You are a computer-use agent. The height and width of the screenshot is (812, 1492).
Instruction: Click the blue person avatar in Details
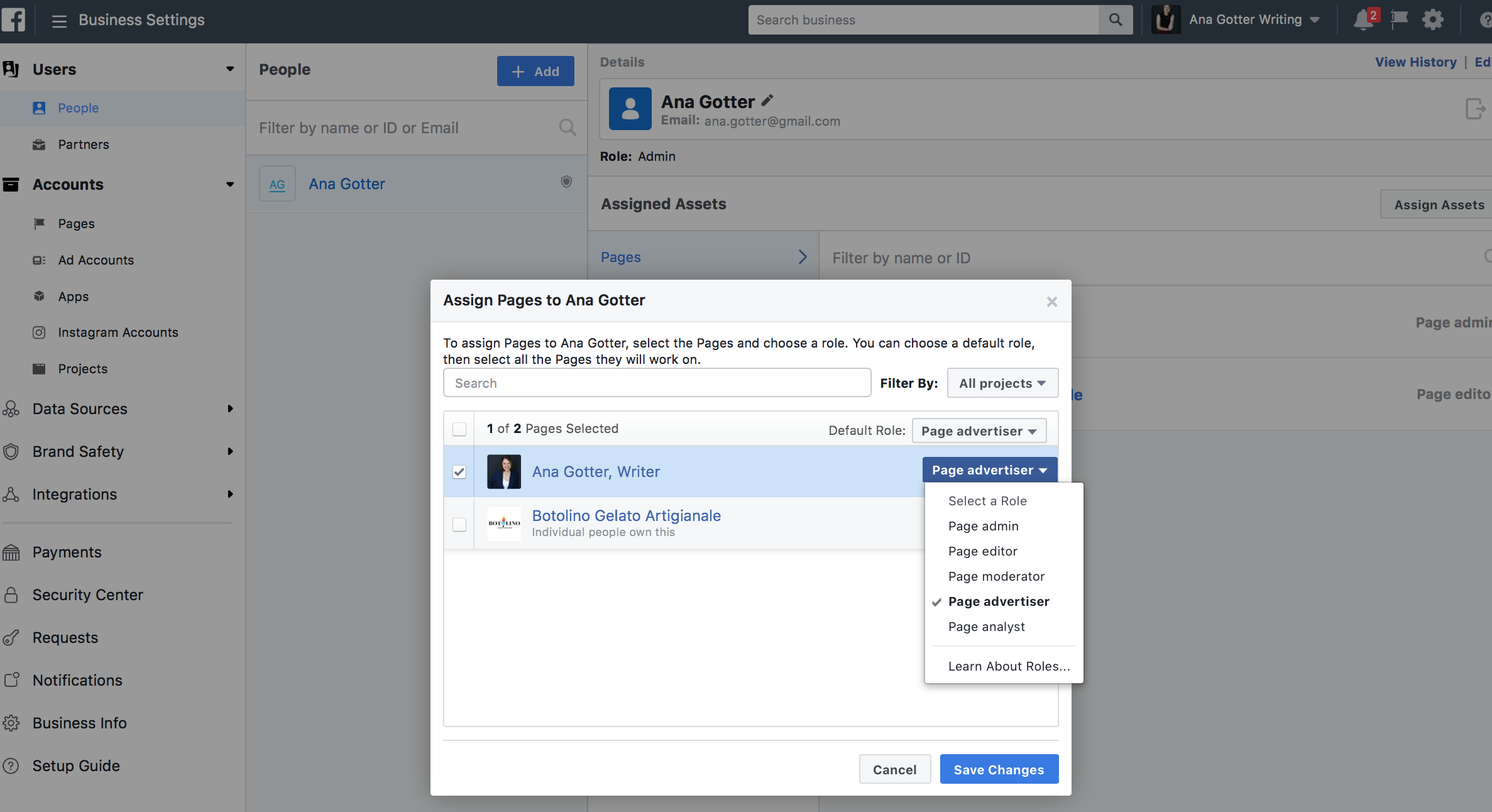click(630, 109)
